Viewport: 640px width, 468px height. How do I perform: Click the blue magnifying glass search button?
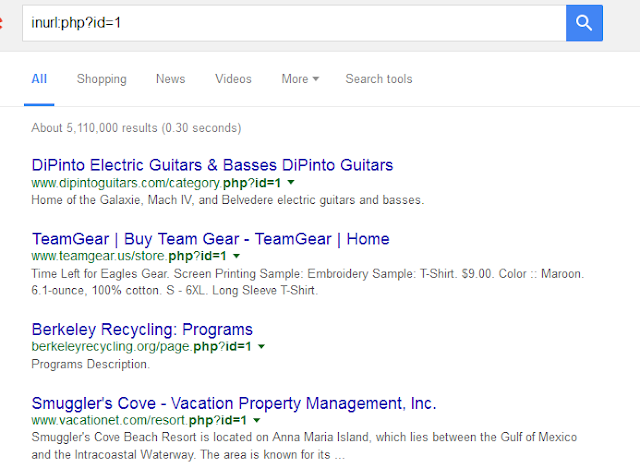coord(584,21)
